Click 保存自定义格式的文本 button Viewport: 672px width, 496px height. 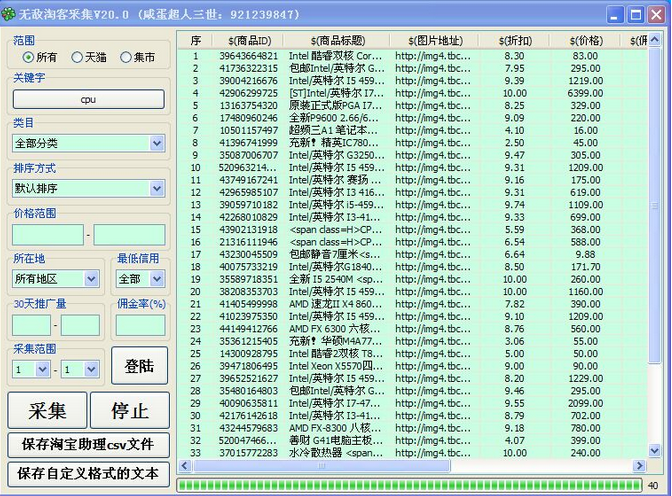pyautogui.click(x=88, y=474)
